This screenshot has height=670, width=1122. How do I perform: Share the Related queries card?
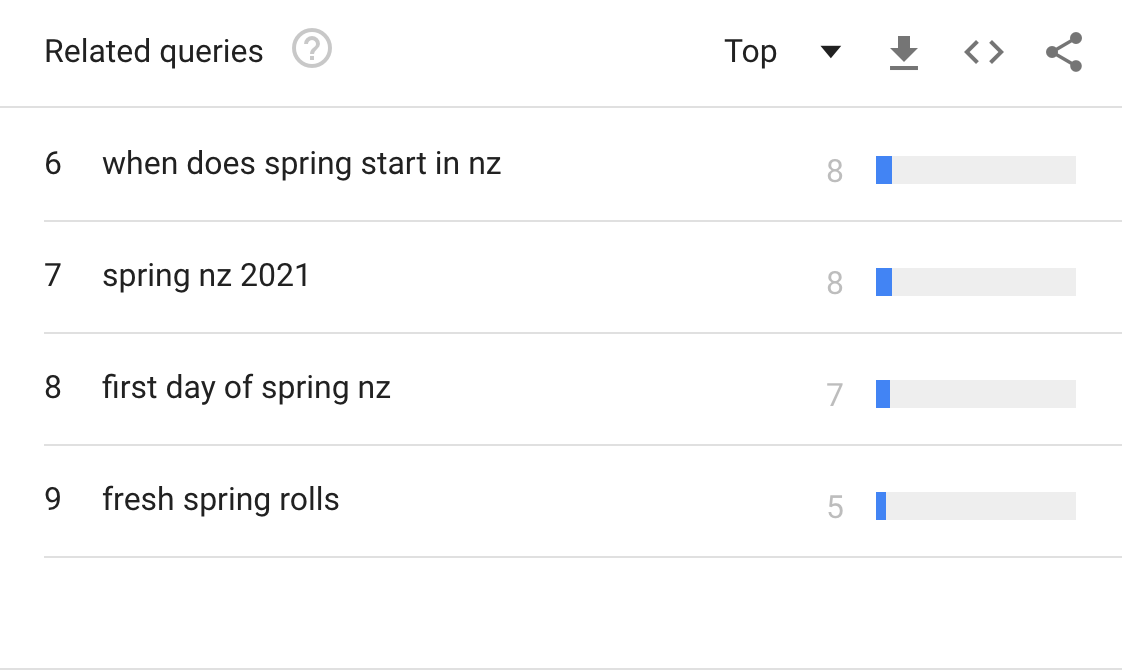tap(1064, 52)
